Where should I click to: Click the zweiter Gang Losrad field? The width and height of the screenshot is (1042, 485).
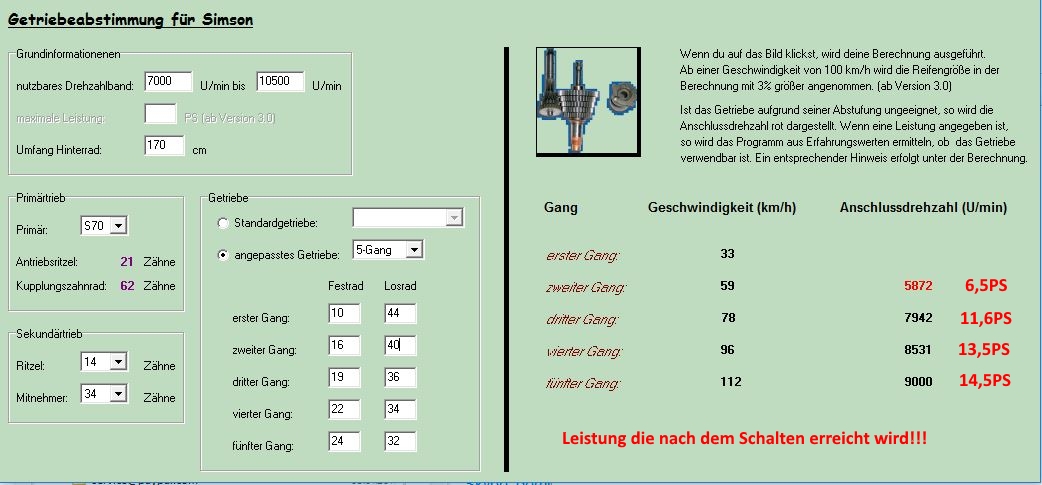399,346
